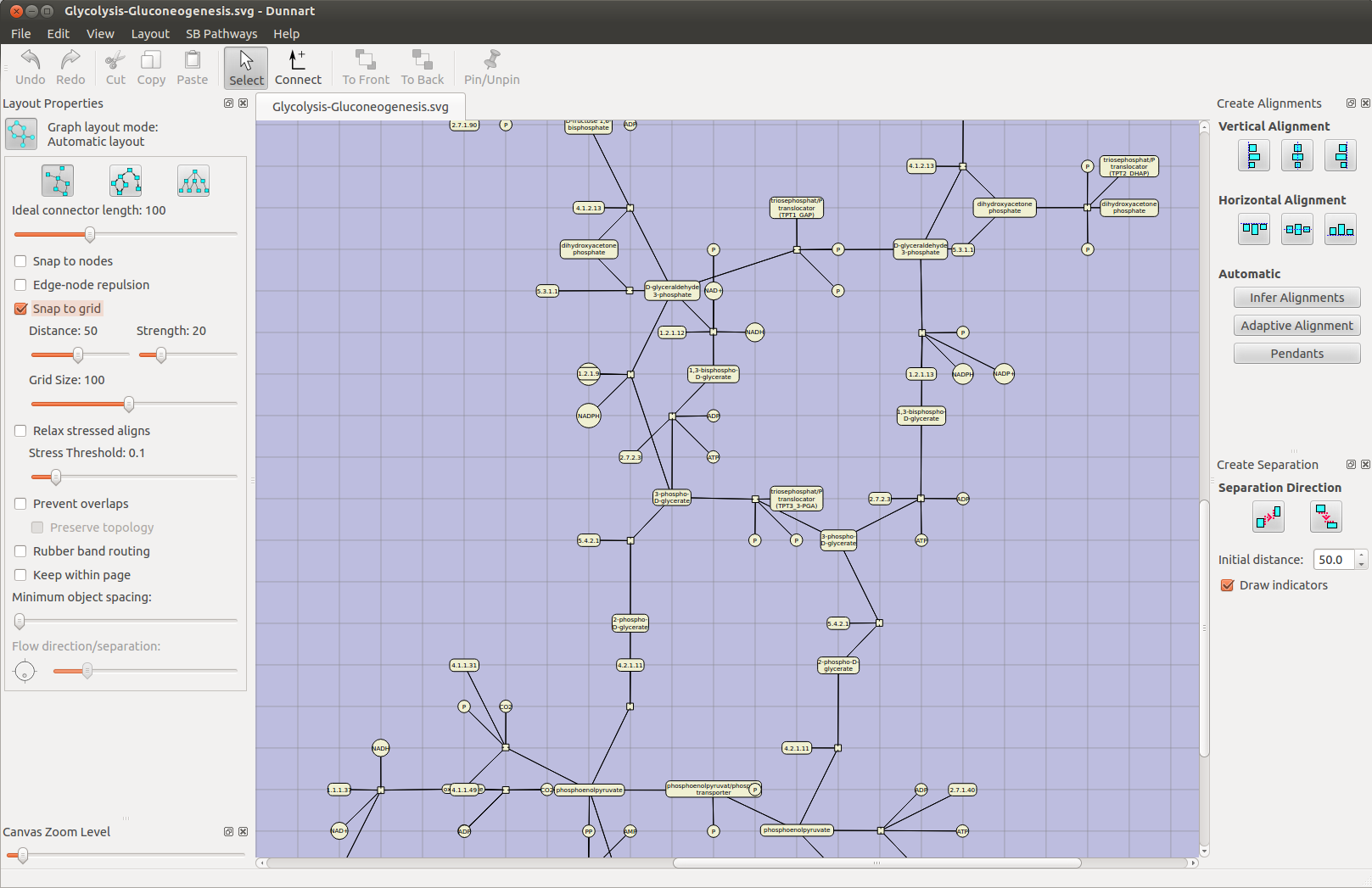Click the Undo toolbar button

tap(31, 68)
